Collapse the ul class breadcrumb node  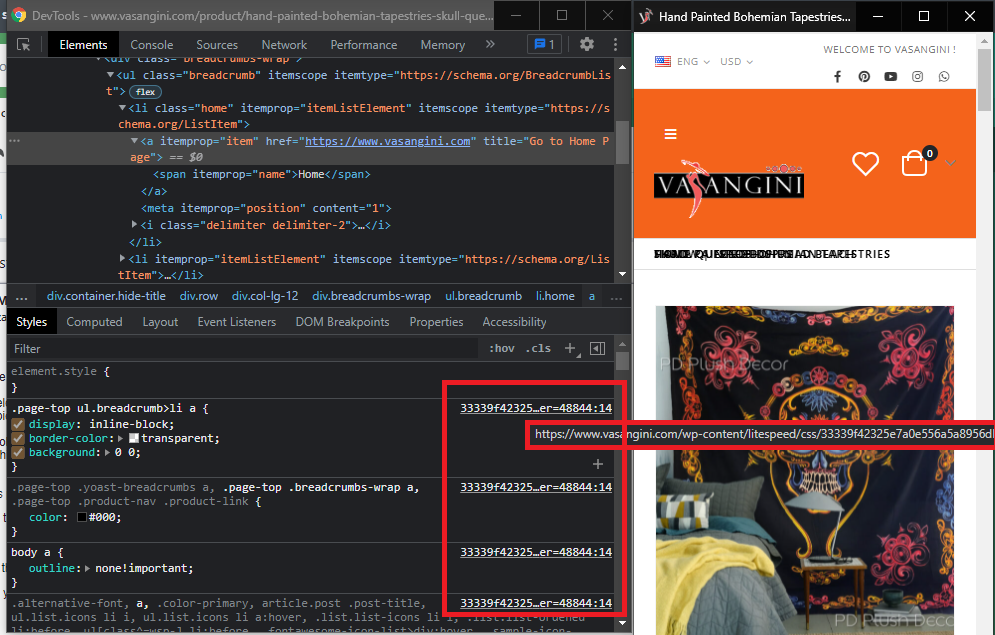(110, 75)
